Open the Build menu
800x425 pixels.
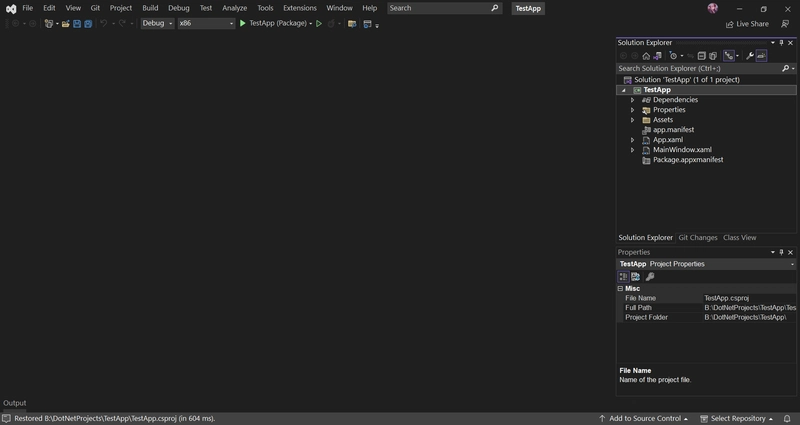click(x=150, y=8)
